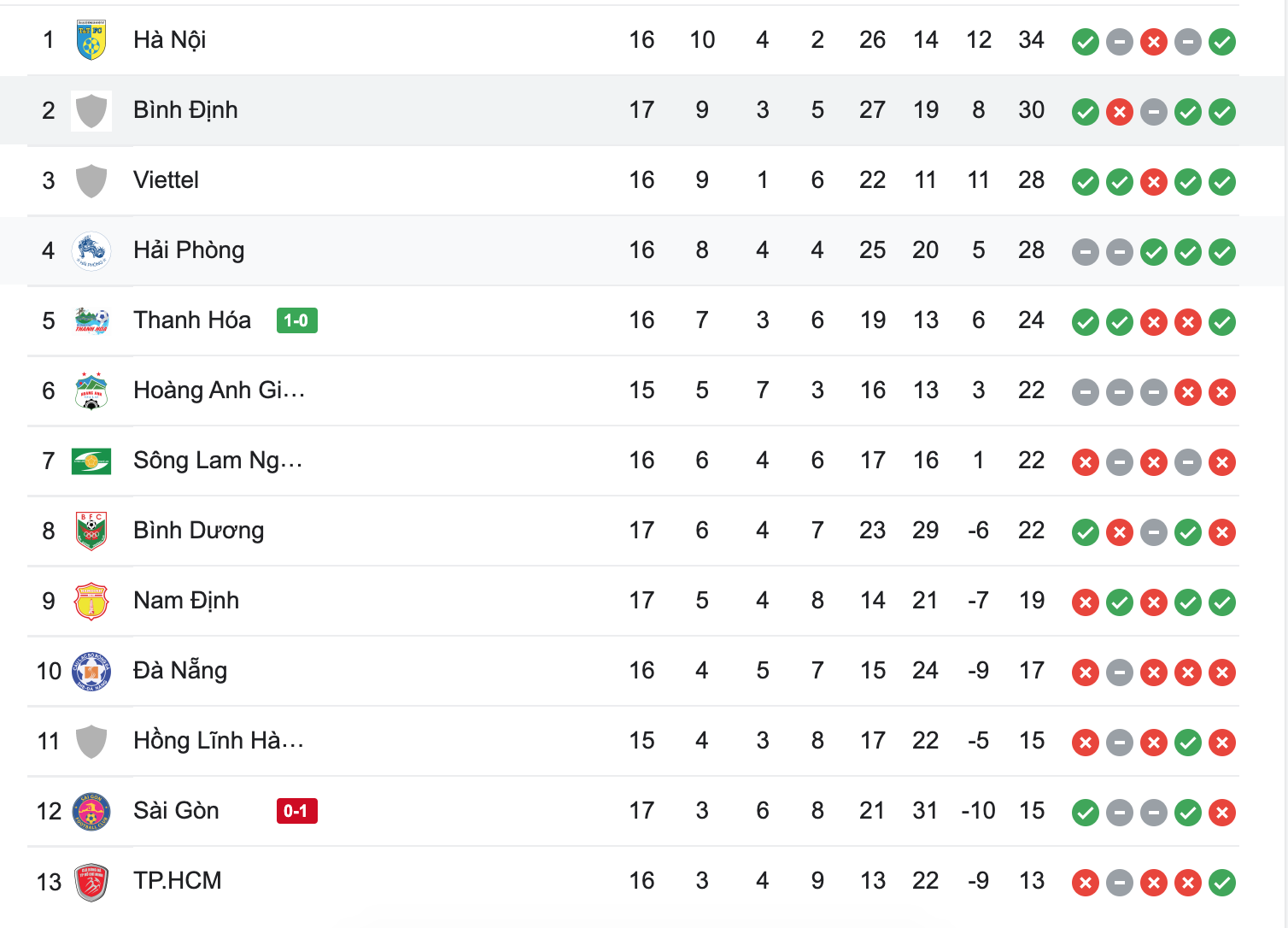Select the Viettel placeholder shield thumbnail
Screen dimensions: 1288x928
point(91,180)
